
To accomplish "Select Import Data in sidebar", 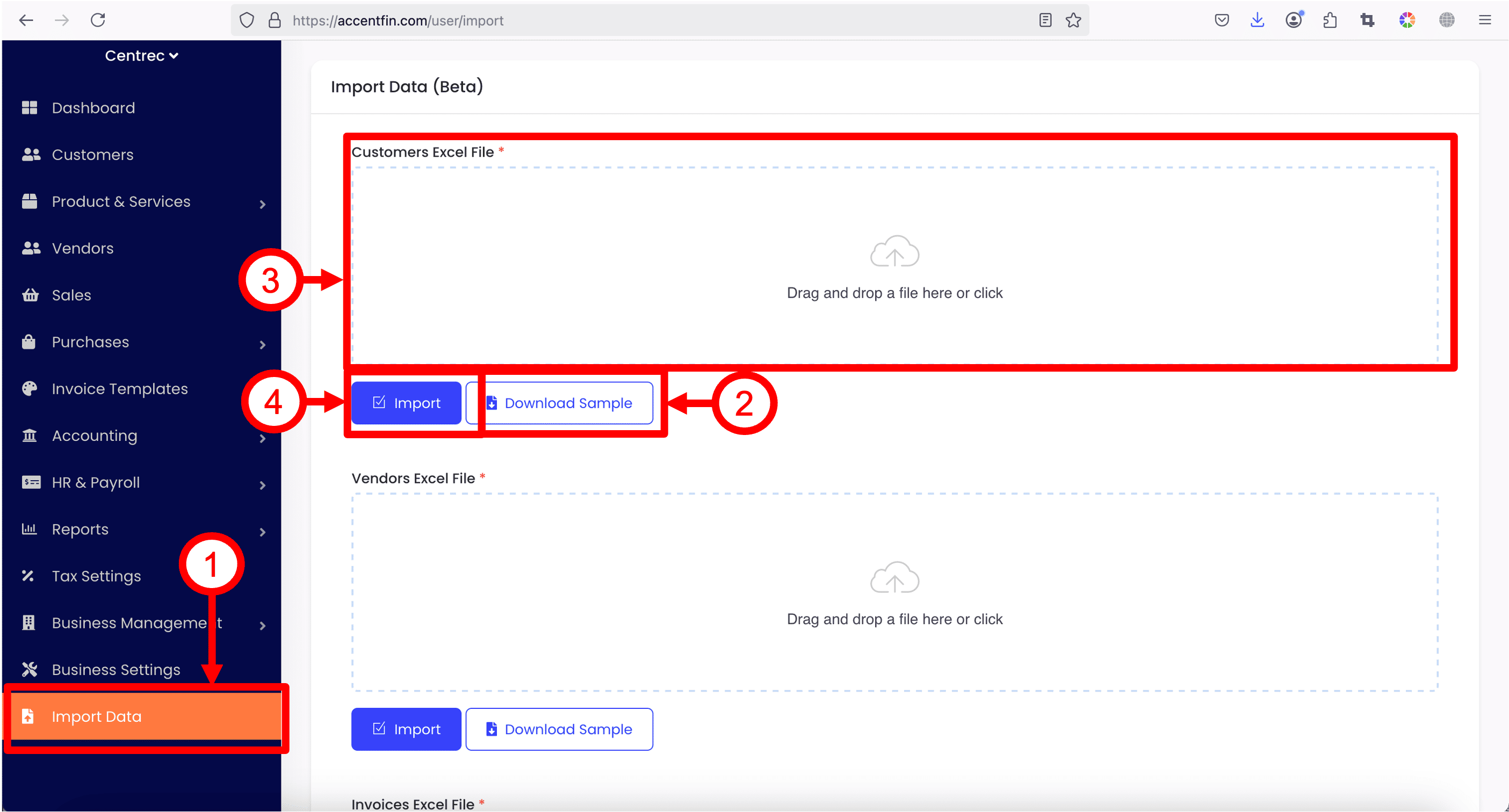I will 97,716.
